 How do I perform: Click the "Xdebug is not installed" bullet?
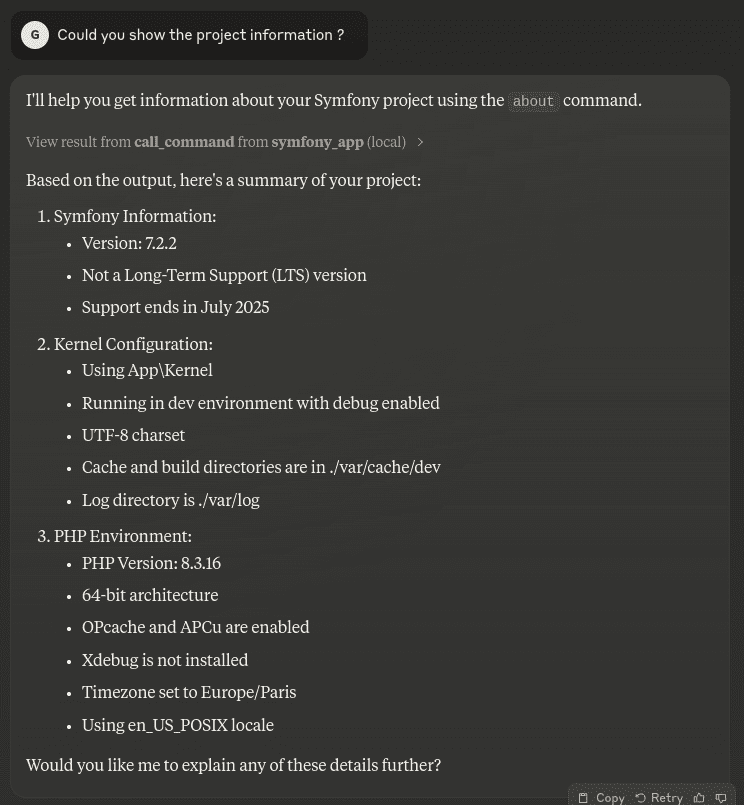click(165, 660)
